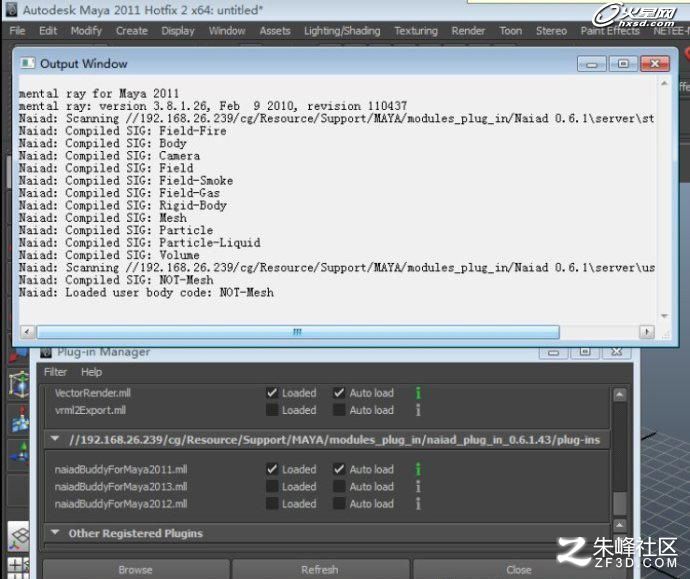The width and height of the screenshot is (690, 579).
Task: Check Auto load for naiadBuddyForMaya2013.mll
Action: click(339, 487)
